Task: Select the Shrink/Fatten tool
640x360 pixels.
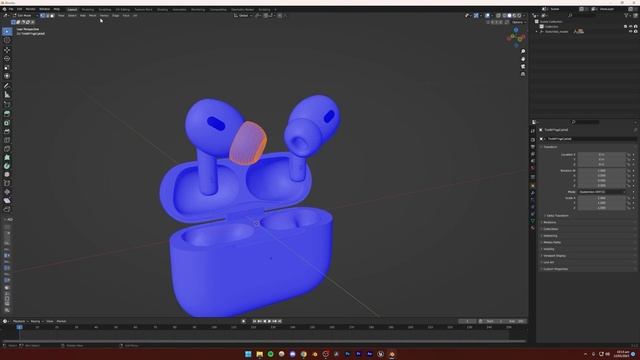Action: tap(7, 192)
